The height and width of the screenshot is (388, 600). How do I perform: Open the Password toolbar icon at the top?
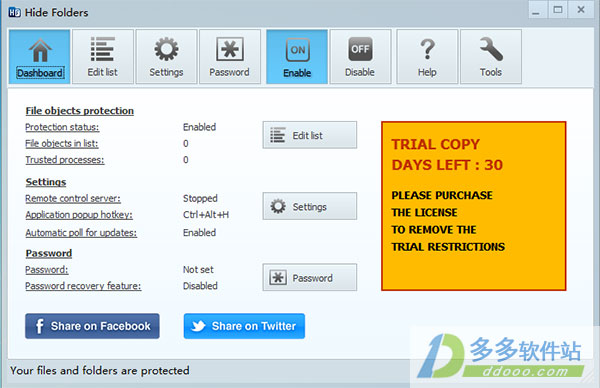coord(230,57)
